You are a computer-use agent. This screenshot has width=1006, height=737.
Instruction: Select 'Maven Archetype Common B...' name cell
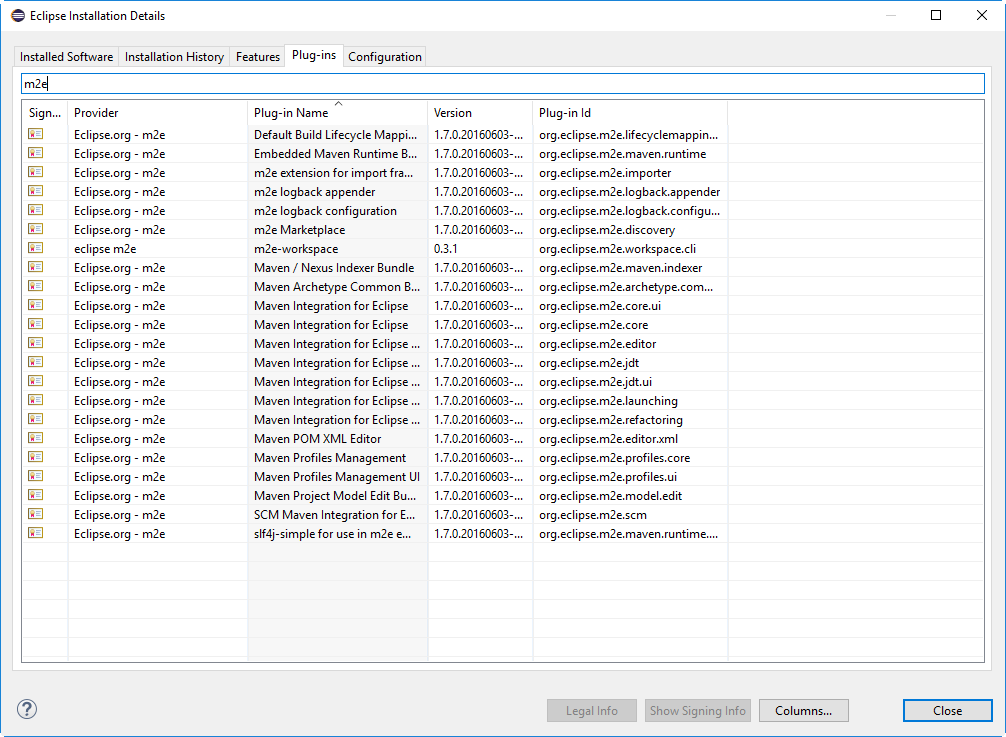point(337,287)
